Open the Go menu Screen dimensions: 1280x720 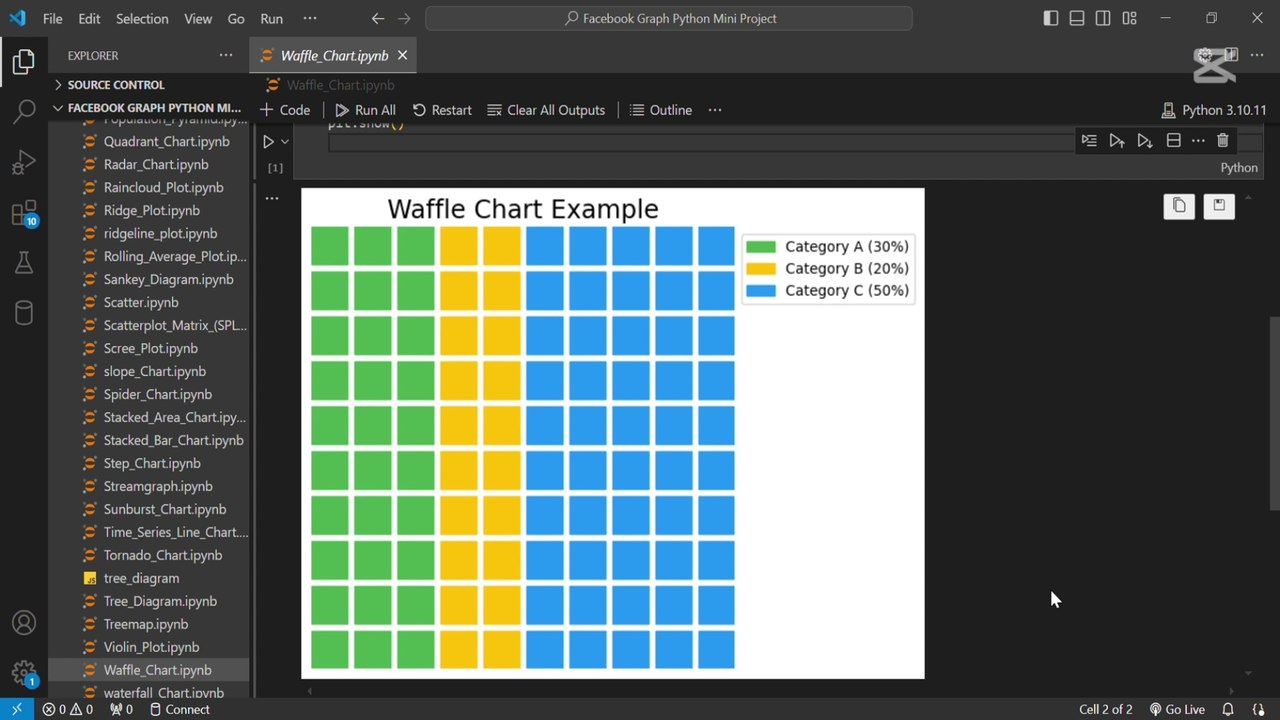236,18
